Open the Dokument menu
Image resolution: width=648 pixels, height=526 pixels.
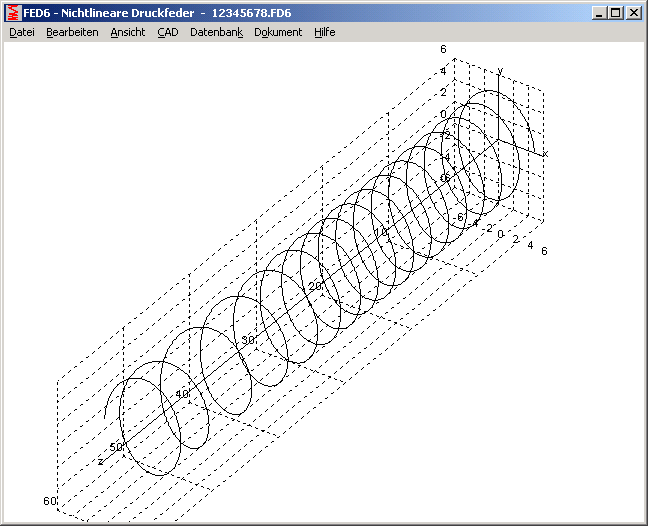pyautogui.click(x=278, y=32)
